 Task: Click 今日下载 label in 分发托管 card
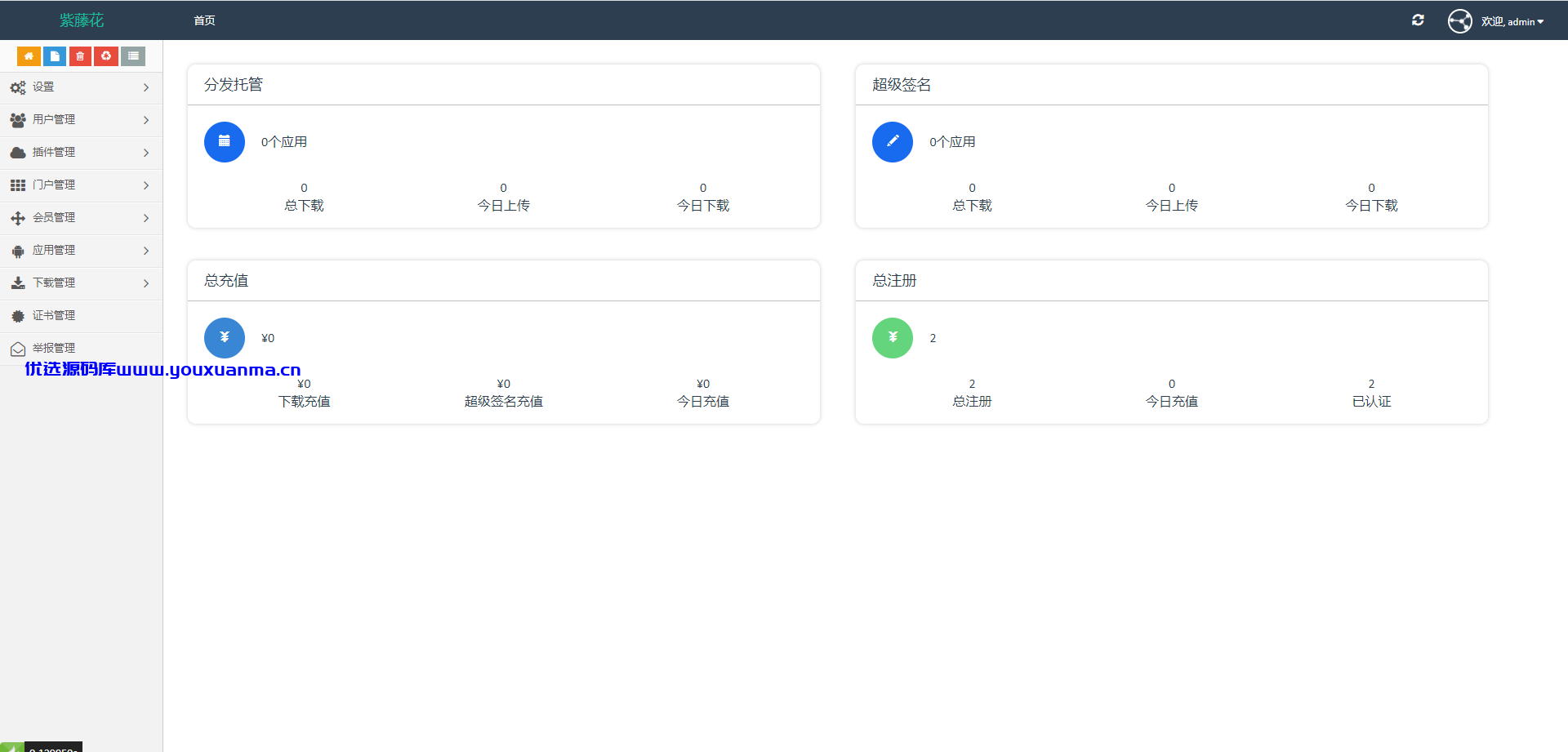click(703, 206)
